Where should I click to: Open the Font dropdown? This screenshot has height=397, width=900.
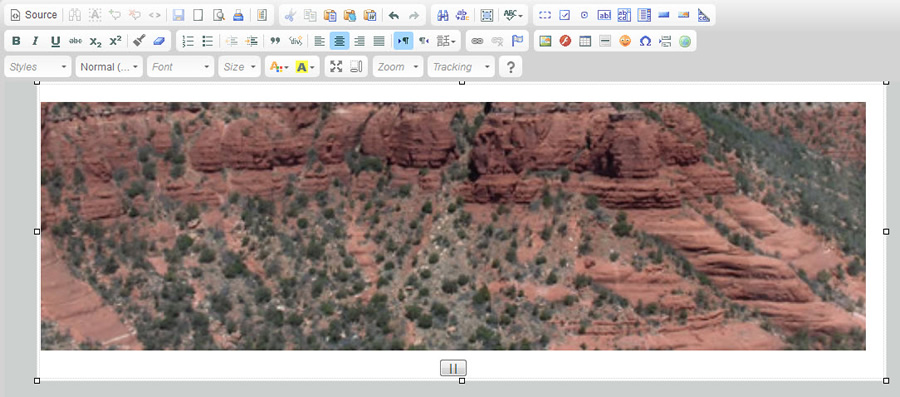(180, 67)
